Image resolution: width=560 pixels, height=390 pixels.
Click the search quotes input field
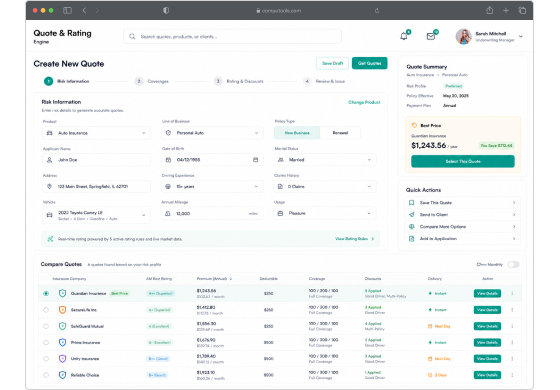(x=232, y=36)
